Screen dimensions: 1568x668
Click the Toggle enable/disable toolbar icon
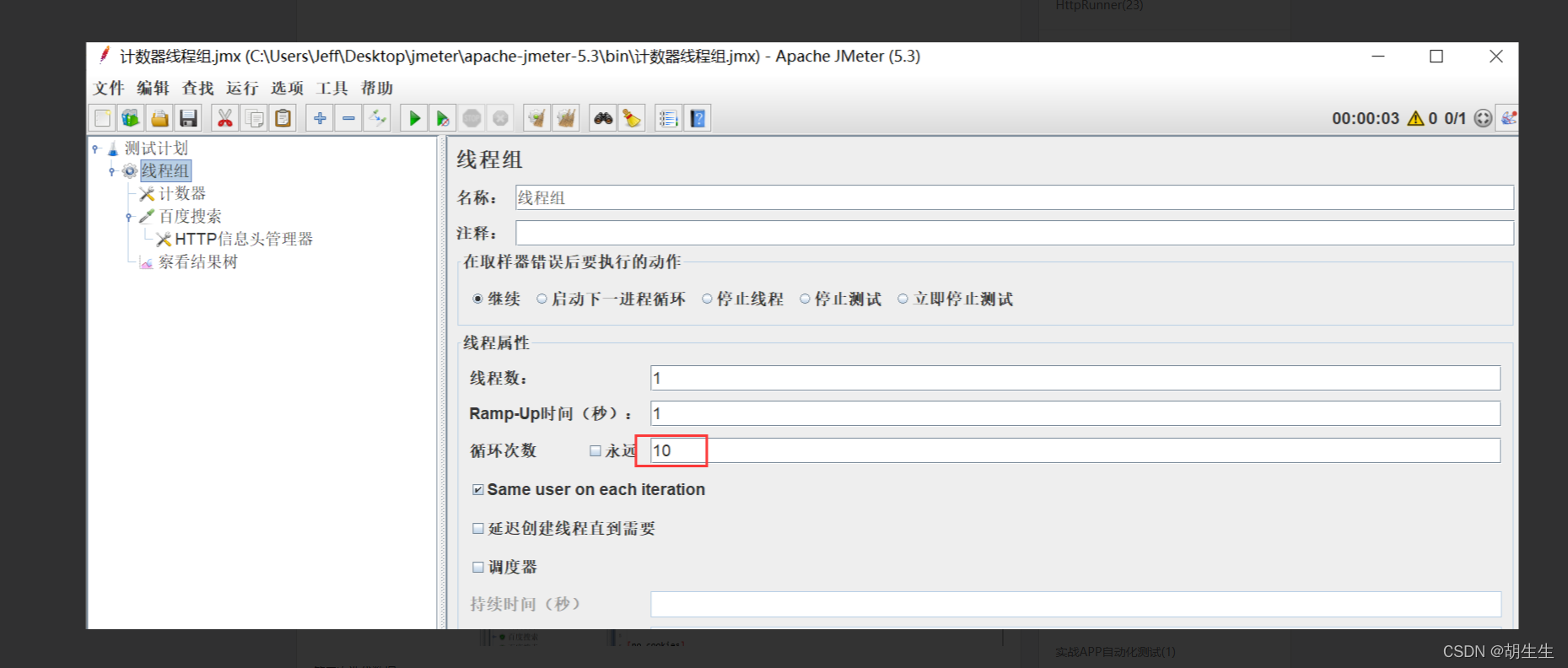377,118
